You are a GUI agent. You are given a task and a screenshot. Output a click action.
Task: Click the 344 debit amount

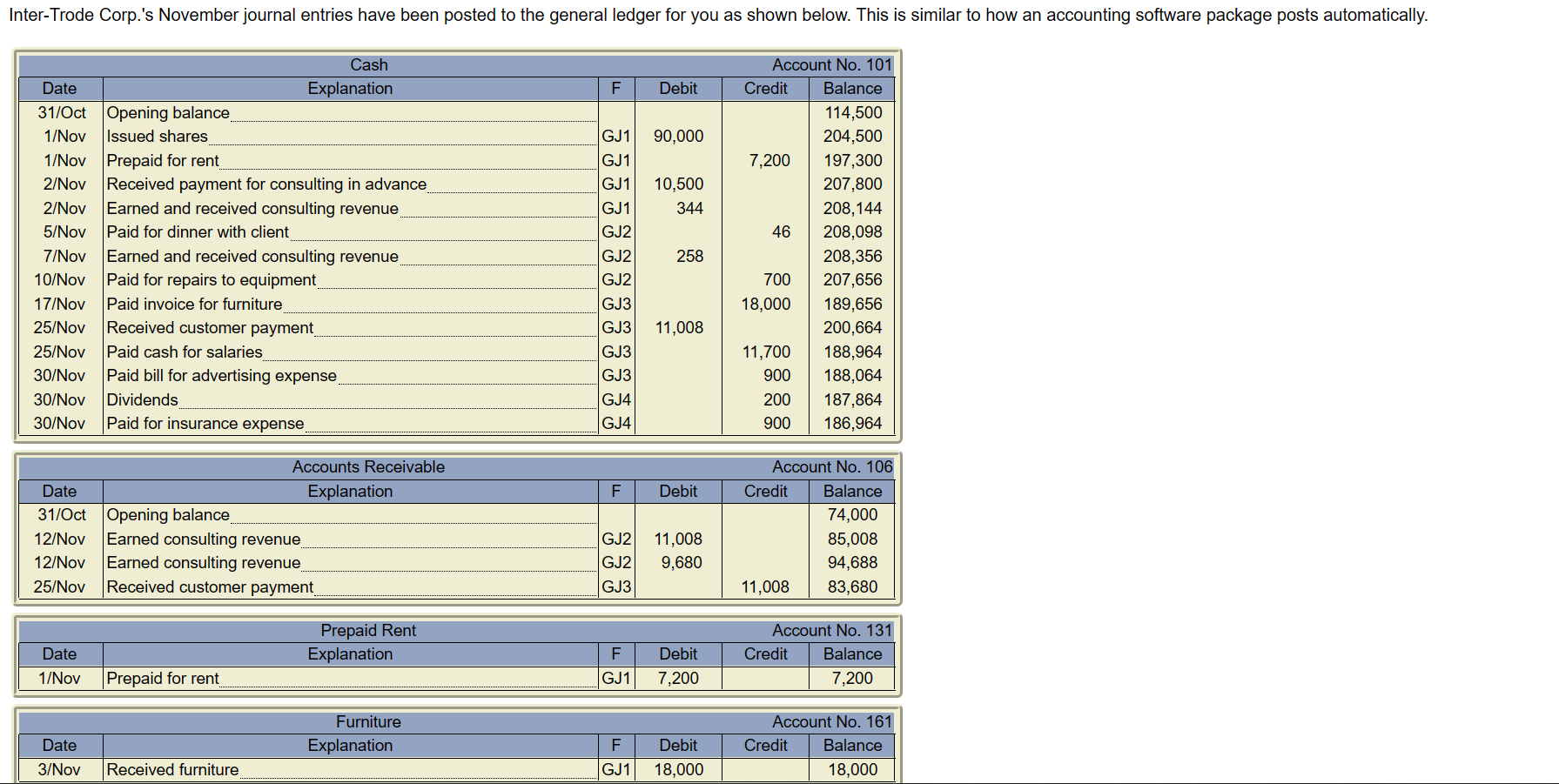coord(689,209)
